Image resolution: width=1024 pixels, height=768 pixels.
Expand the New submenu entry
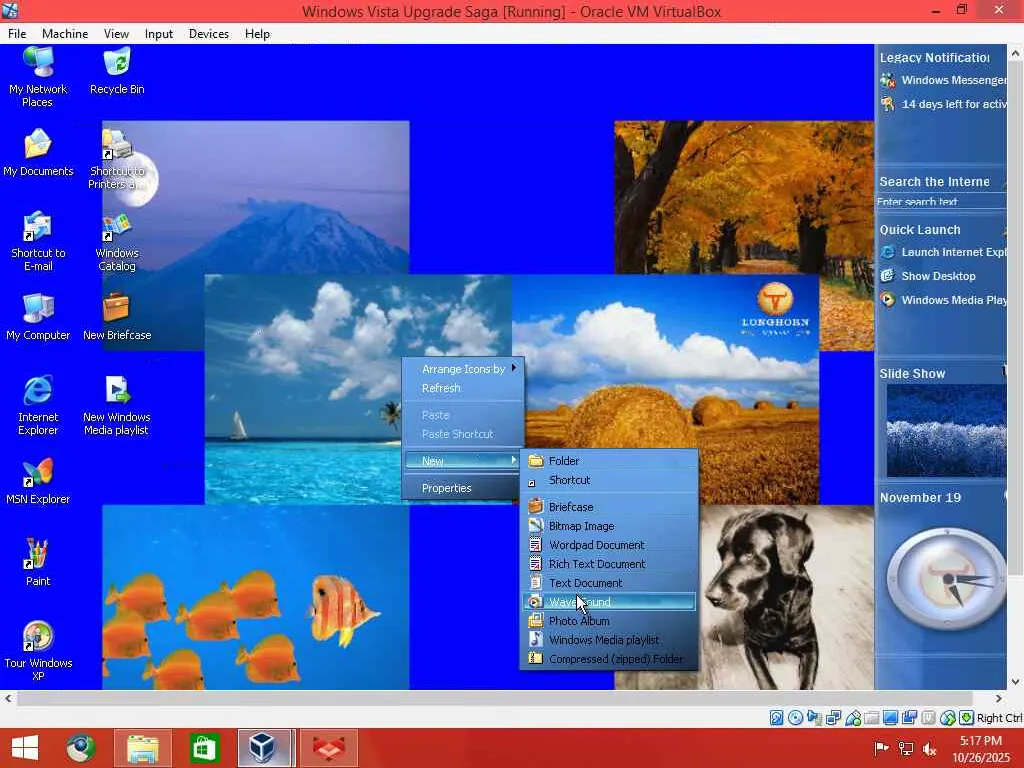[x=463, y=461]
